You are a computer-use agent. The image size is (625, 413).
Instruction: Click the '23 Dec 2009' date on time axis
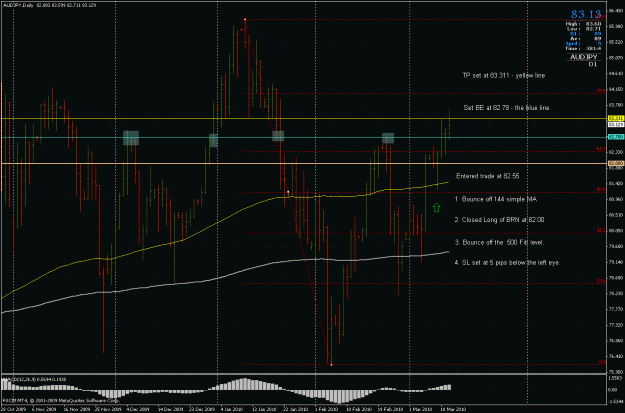(202, 409)
